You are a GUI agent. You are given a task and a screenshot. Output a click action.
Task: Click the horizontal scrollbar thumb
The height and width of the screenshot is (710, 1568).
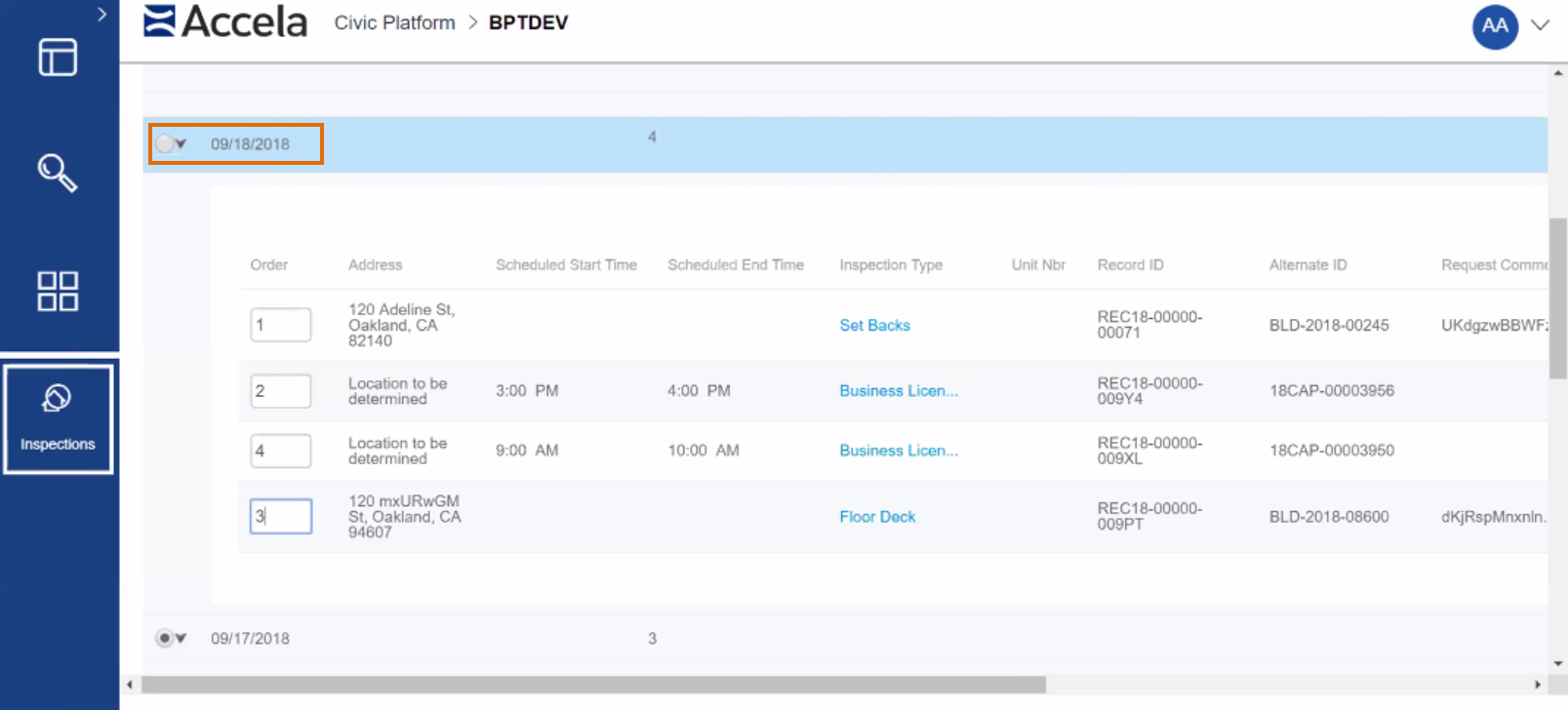tap(593, 685)
